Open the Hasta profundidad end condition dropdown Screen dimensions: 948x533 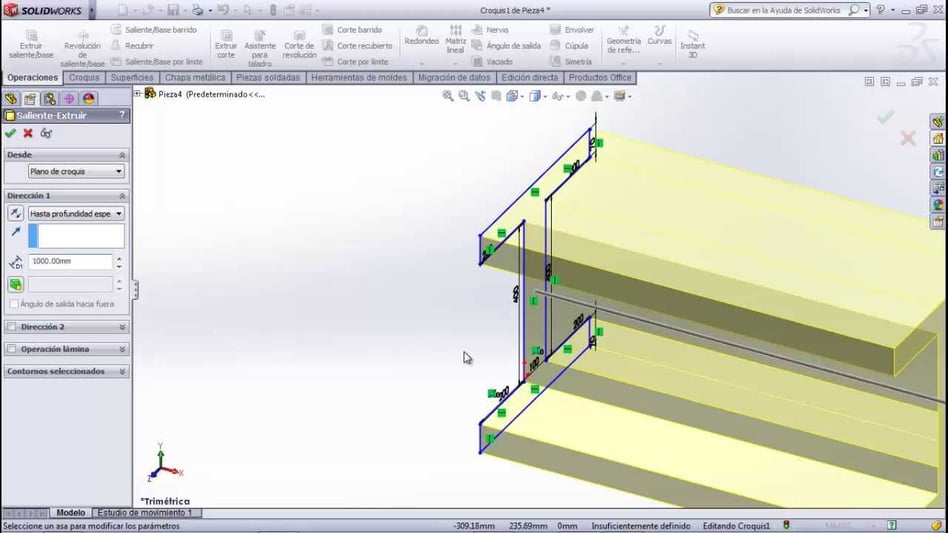click(x=75, y=213)
